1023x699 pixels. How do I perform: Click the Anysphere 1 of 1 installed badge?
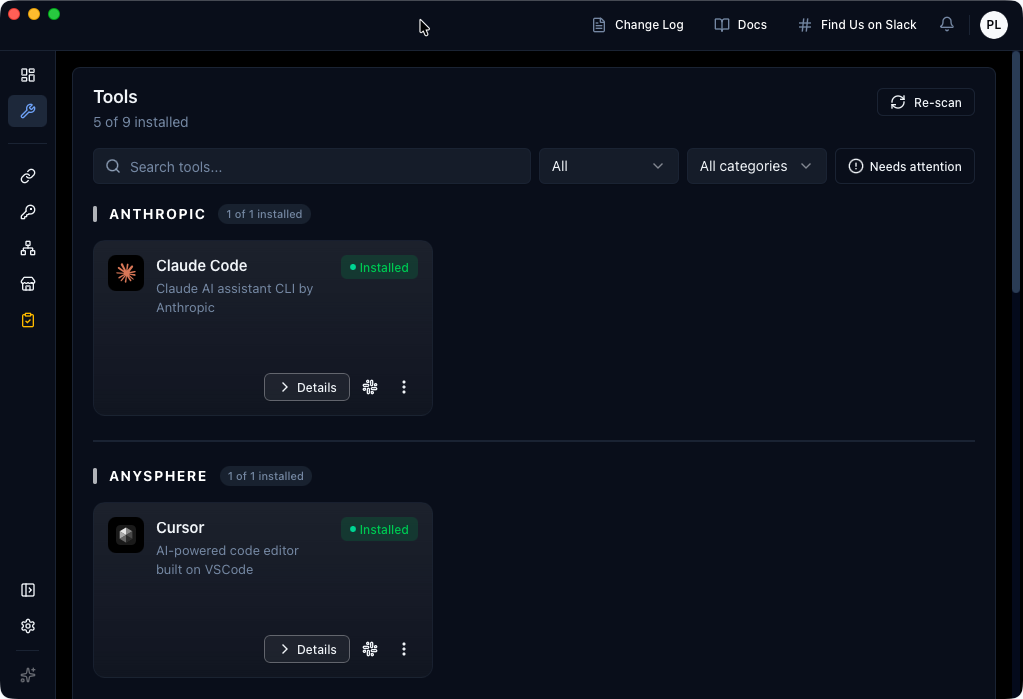[x=266, y=476]
